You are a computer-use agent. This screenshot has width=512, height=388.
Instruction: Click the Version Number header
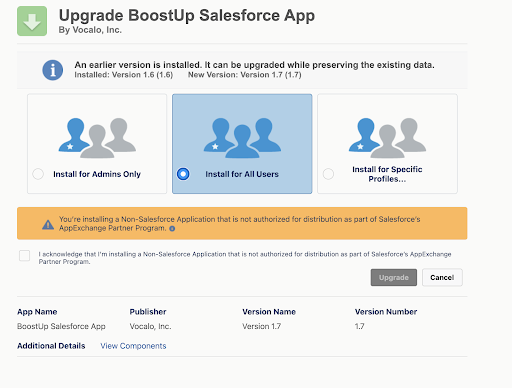point(386,312)
